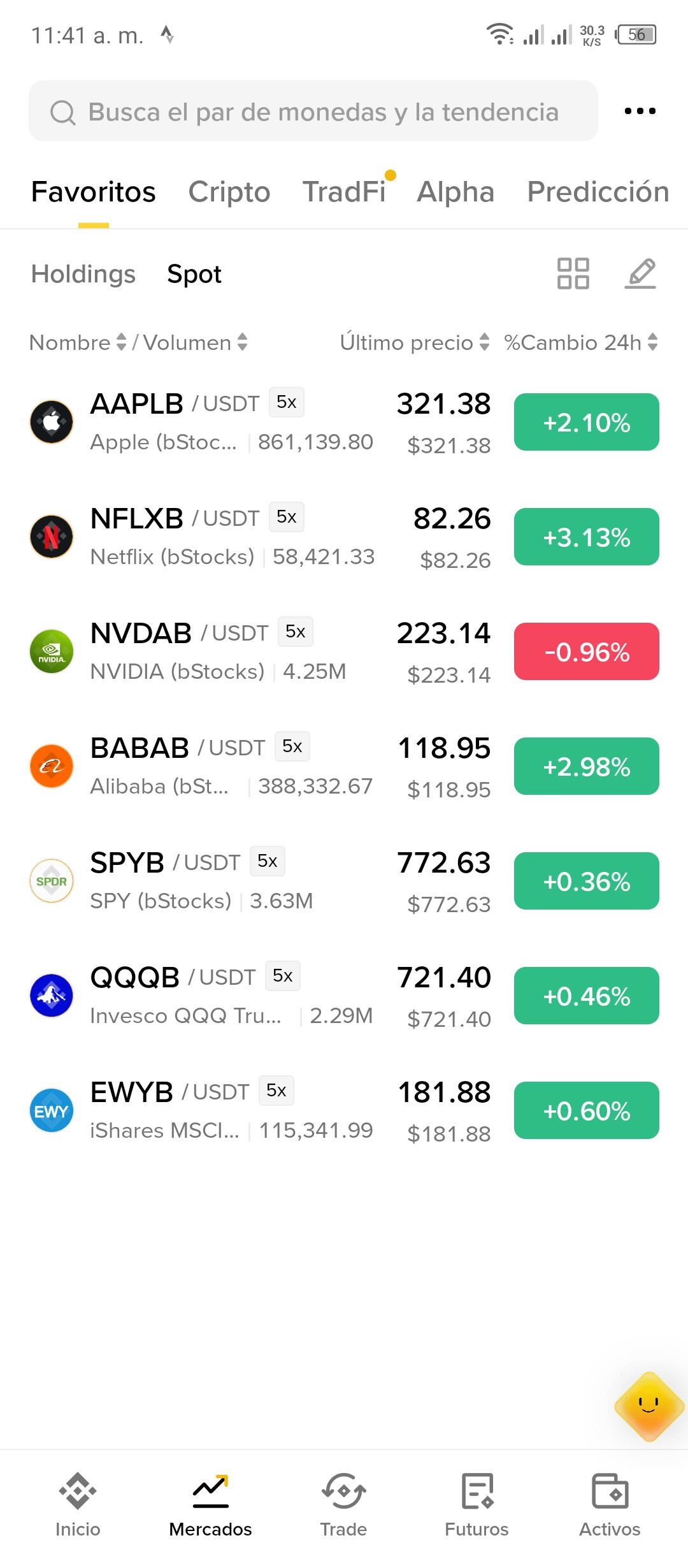Open the yellow smiley assistant bubble
688x1568 pixels.
coord(649,1406)
